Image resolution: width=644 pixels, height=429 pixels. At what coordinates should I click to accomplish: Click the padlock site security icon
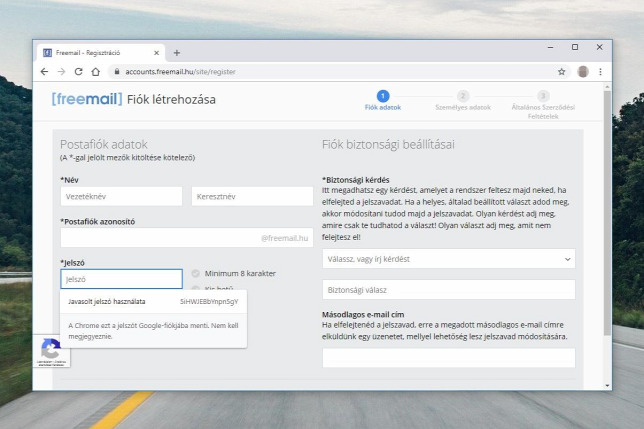[117, 71]
